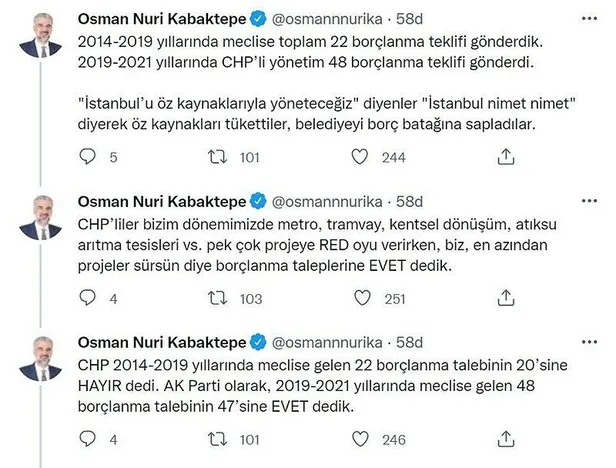Image resolution: width=616 pixels, height=468 pixels.
Task: Retweet the tweet about "22 borçlanma teklifi"
Action: pos(213,156)
